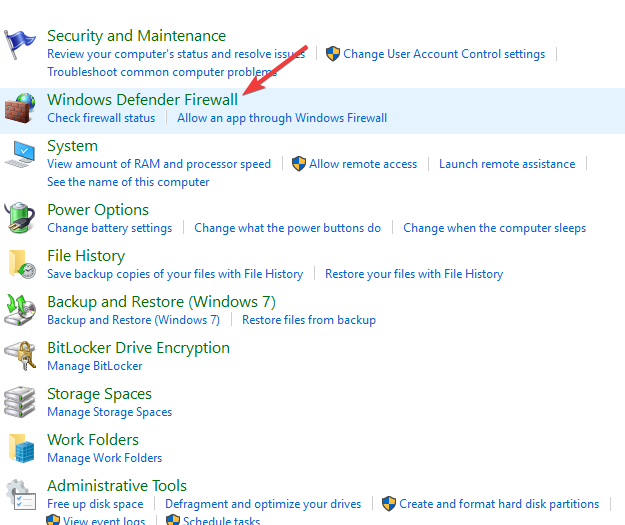Click the System computer monitor icon
The height and width of the screenshot is (525, 625).
pos(20,154)
